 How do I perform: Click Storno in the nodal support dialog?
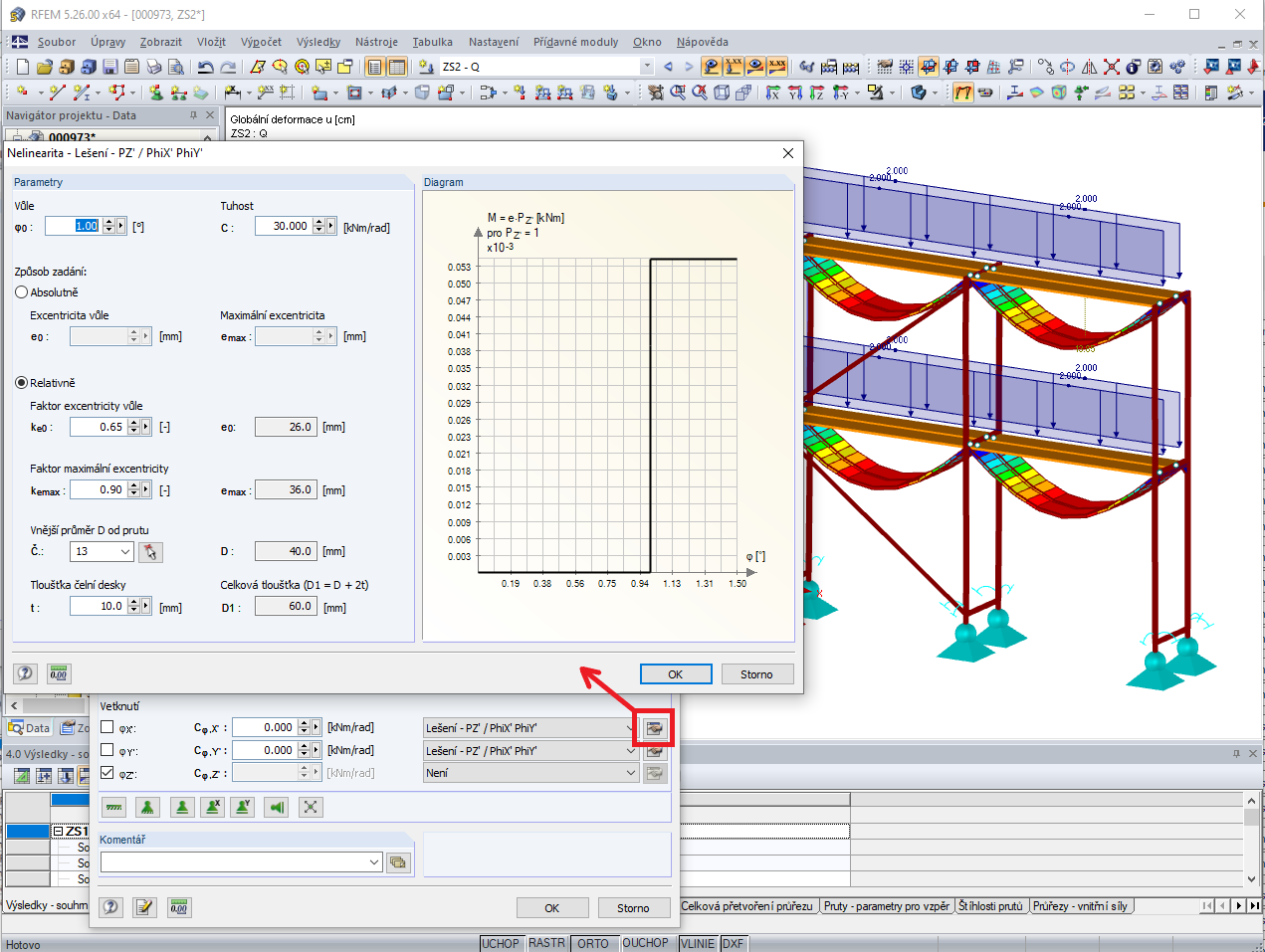click(x=633, y=908)
